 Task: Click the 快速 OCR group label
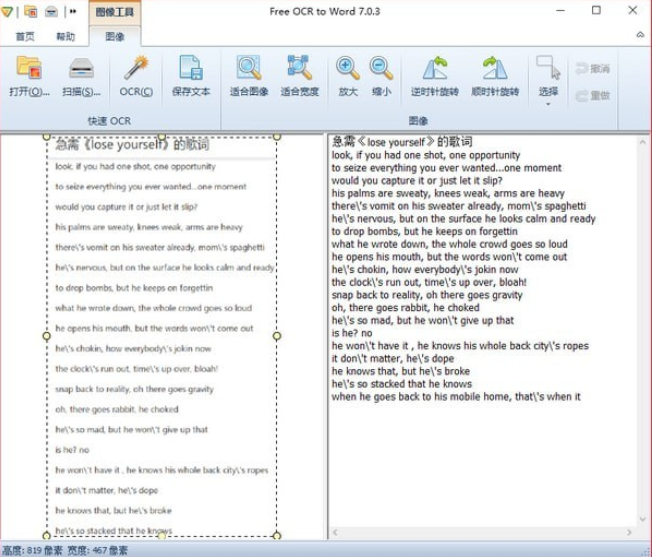(x=109, y=121)
